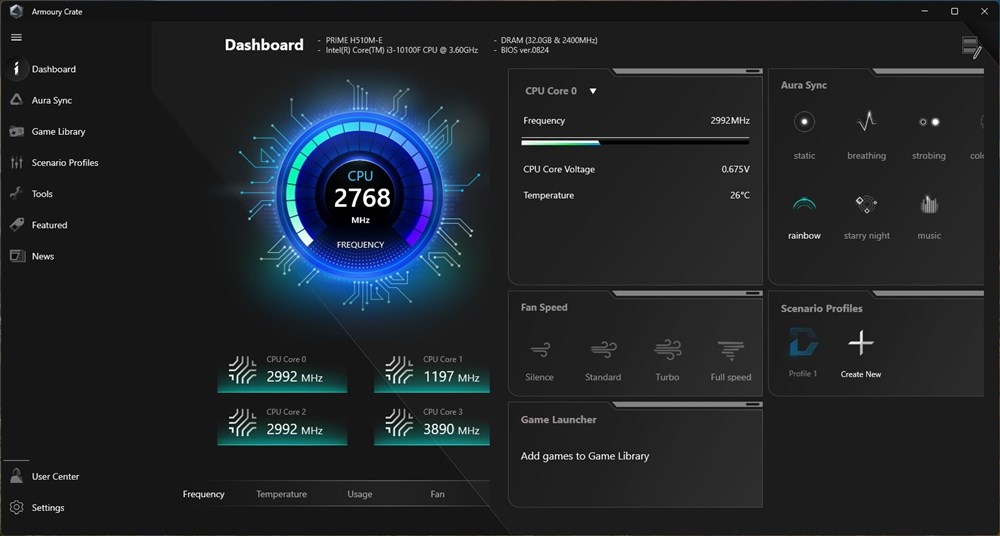Click the Aura Sync panel title
Viewport: 1000px width, 536px height.
tap(804, 85)
